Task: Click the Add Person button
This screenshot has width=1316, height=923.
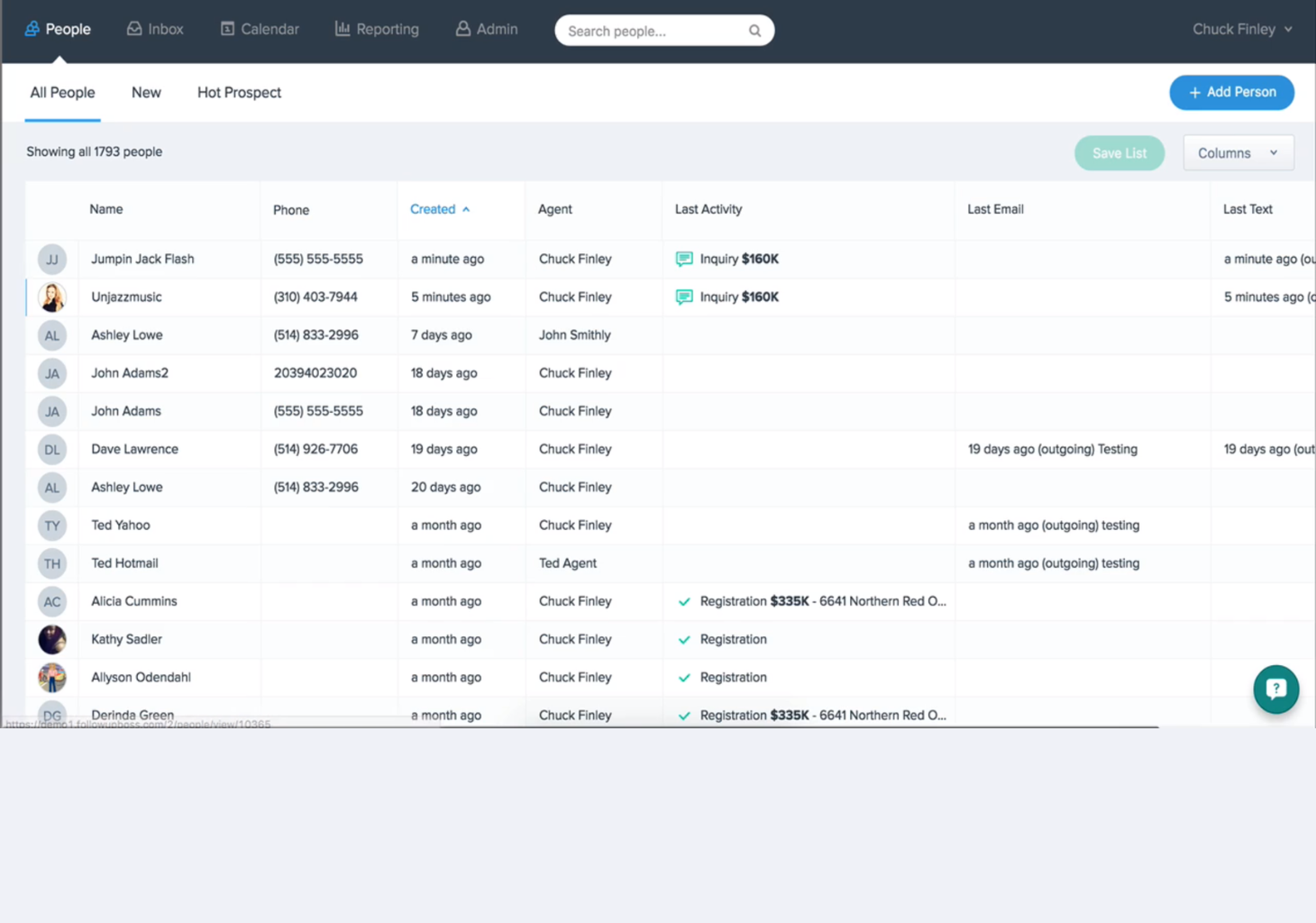Action: tap(1231, 92)
